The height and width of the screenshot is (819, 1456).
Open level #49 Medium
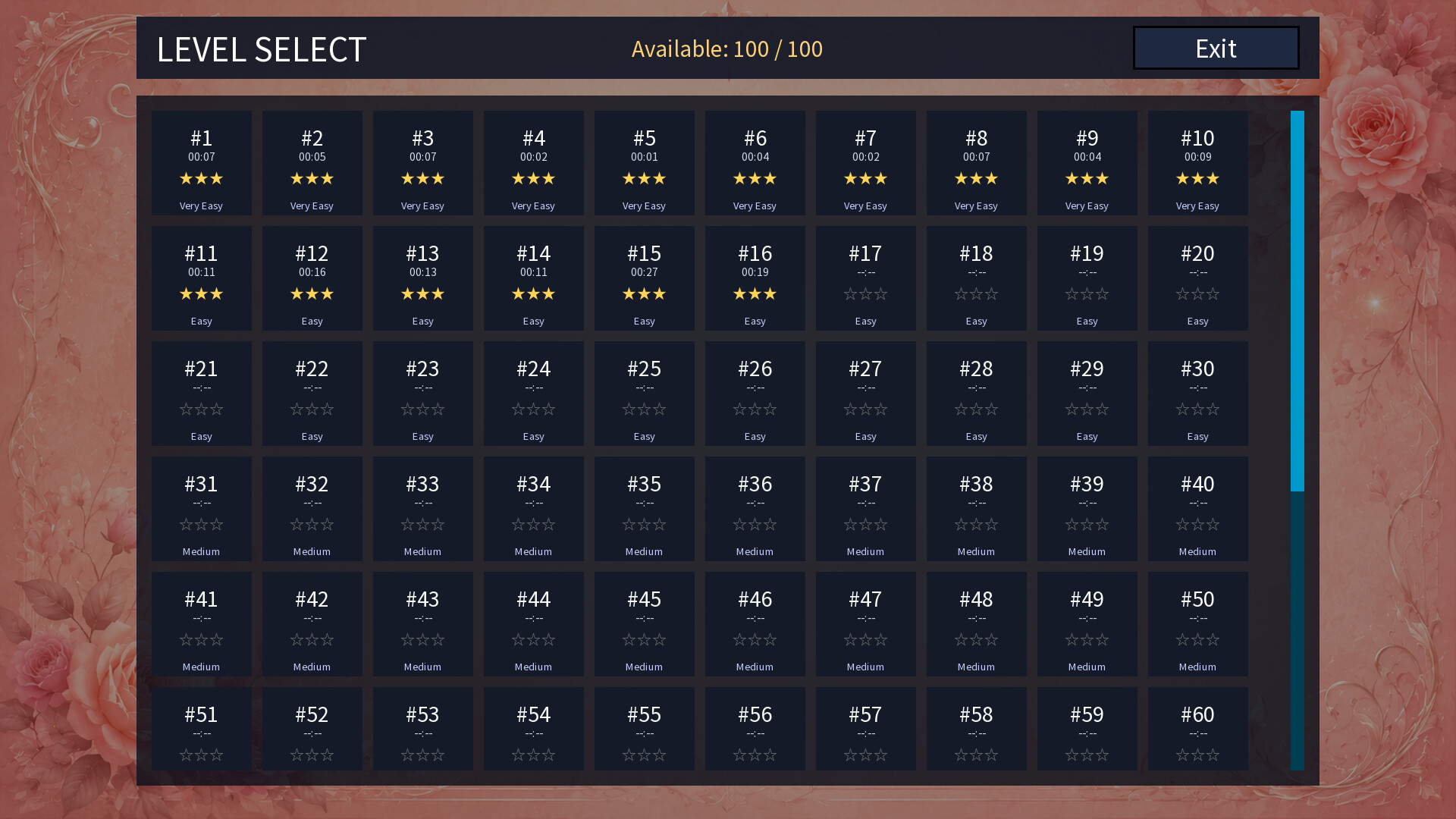pos(1087,624)
